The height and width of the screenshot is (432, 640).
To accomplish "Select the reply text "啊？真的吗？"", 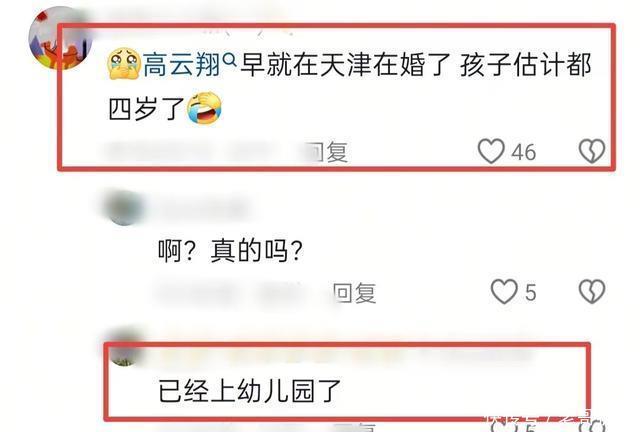I will (231, 250).
